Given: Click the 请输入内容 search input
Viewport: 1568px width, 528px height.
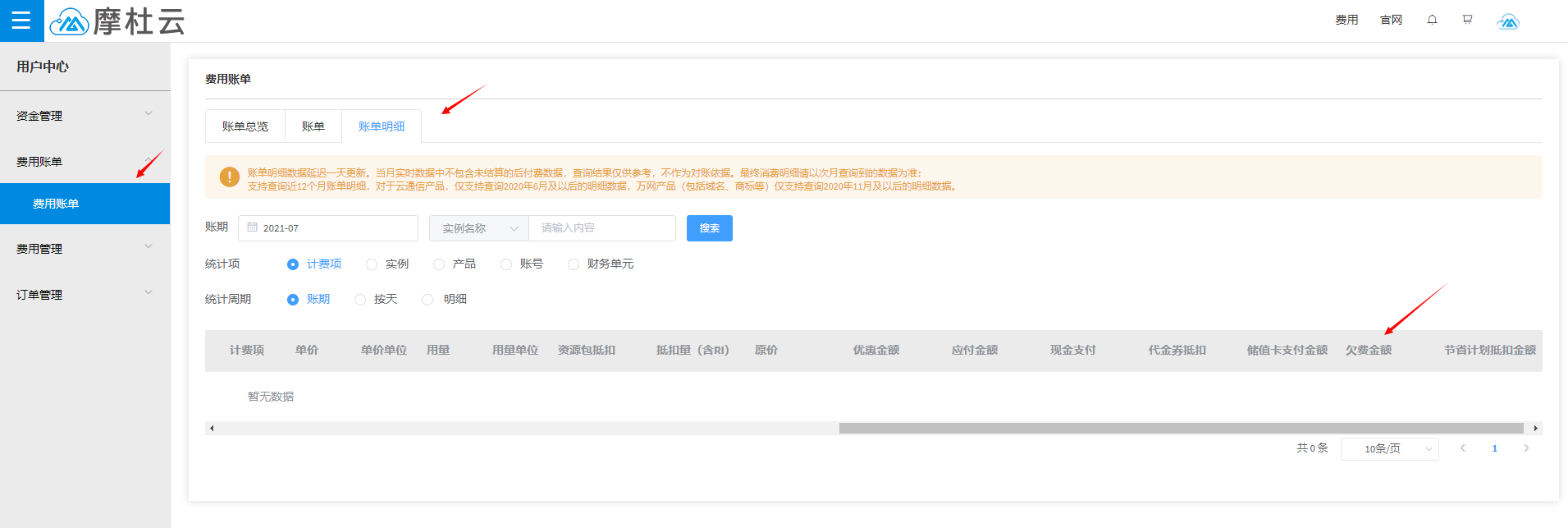Looking at the screenshot, I should 601,228.
